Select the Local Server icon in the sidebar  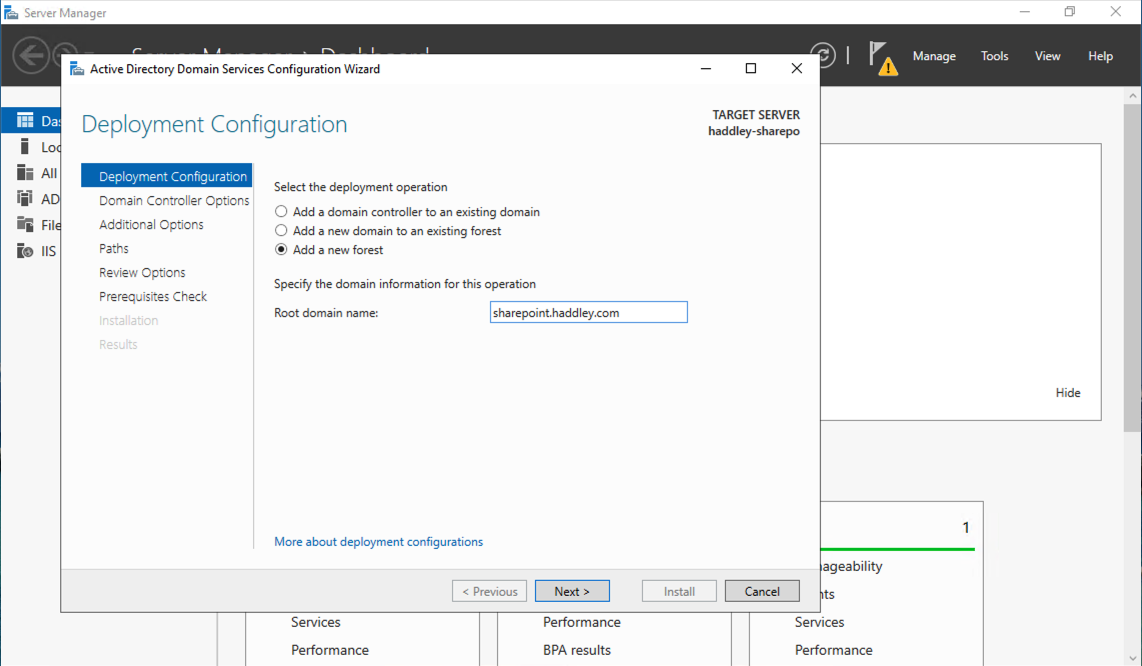tap(25, 146)
